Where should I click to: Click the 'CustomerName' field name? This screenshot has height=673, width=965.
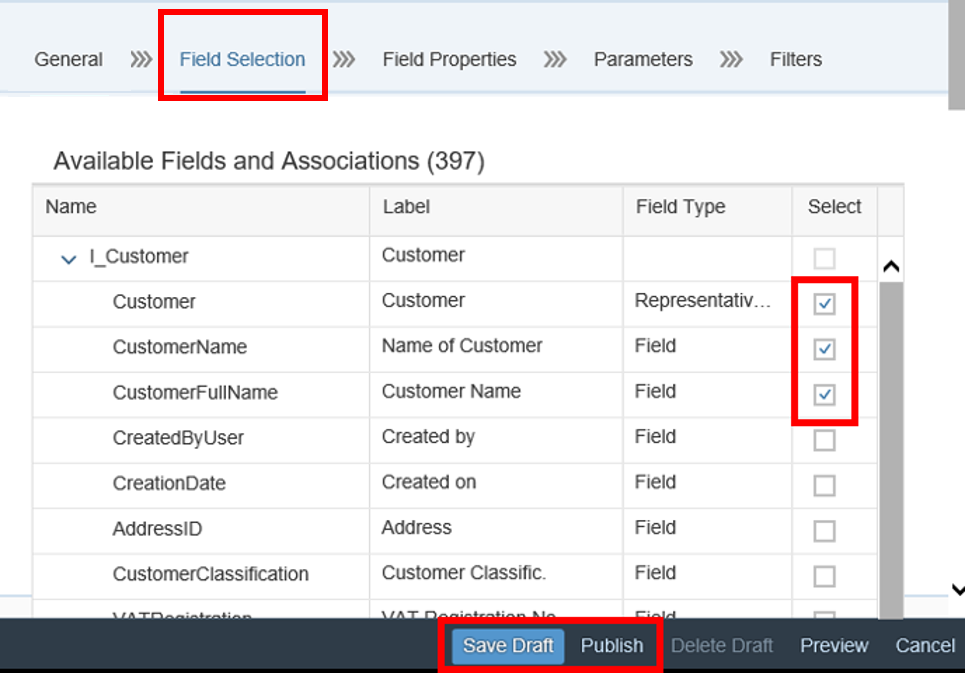180,347
